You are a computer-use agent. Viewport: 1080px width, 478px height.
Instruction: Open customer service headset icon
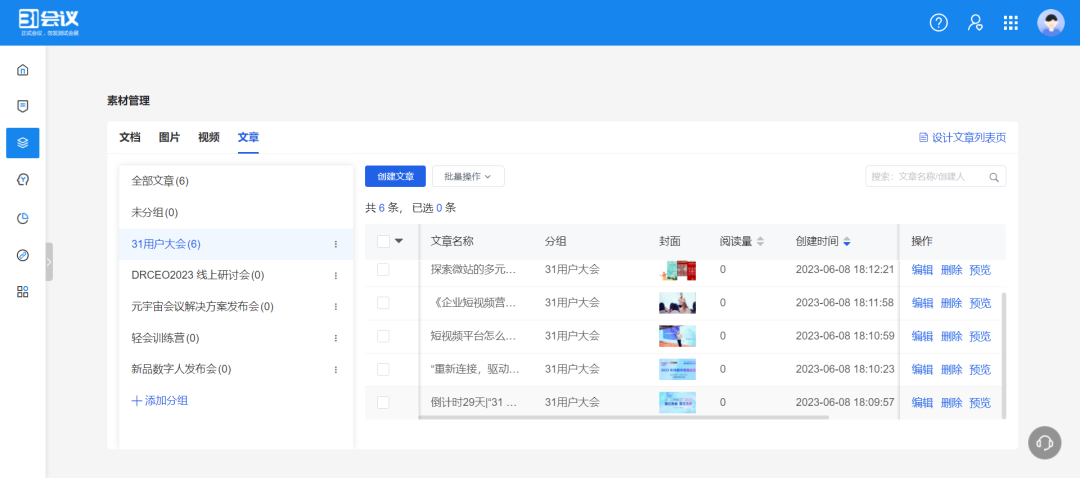pos(1044,442)
